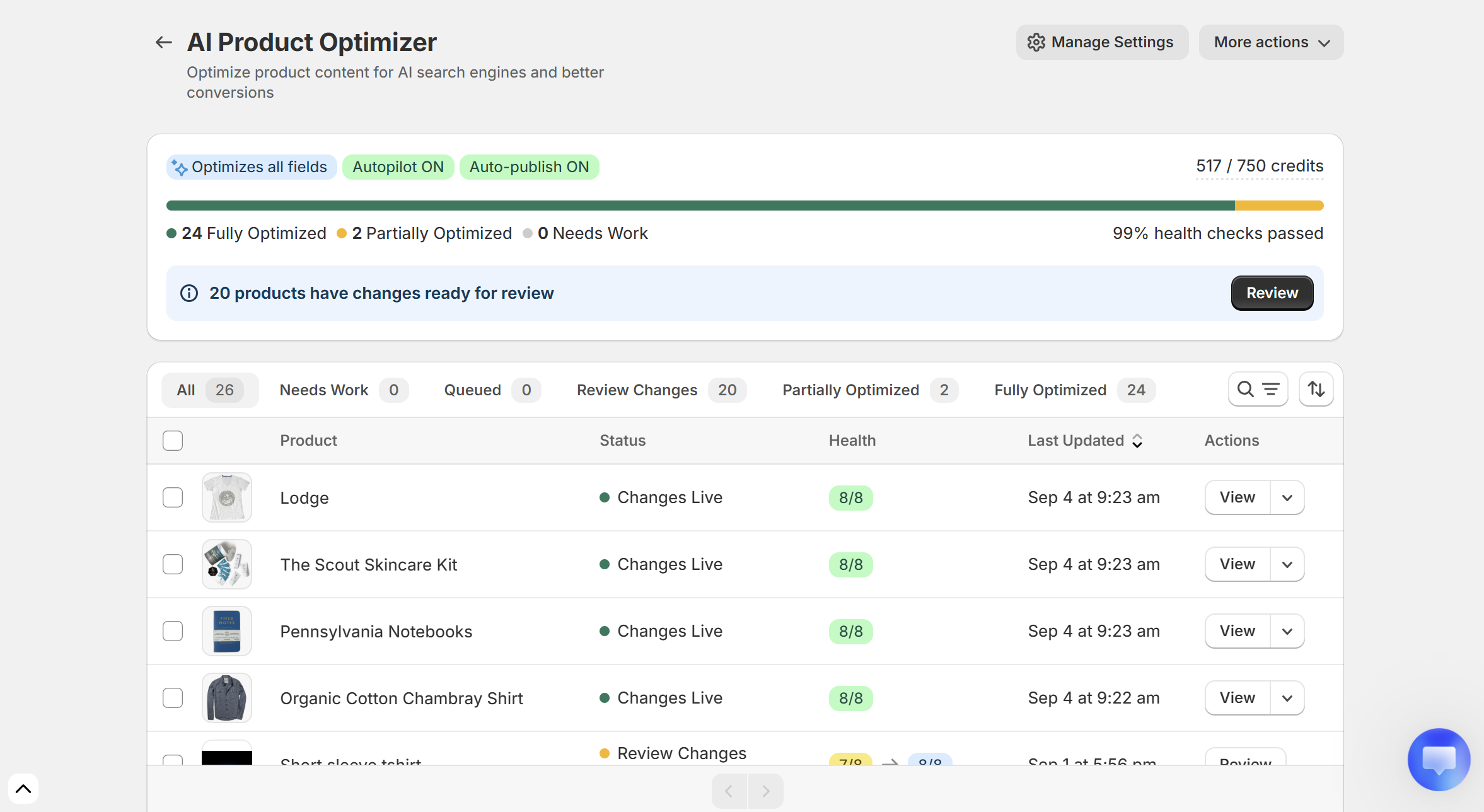
Task: Open The Scout Skincare Kit thumbnail
Action: pyautogui.click(x=227, y=564)
